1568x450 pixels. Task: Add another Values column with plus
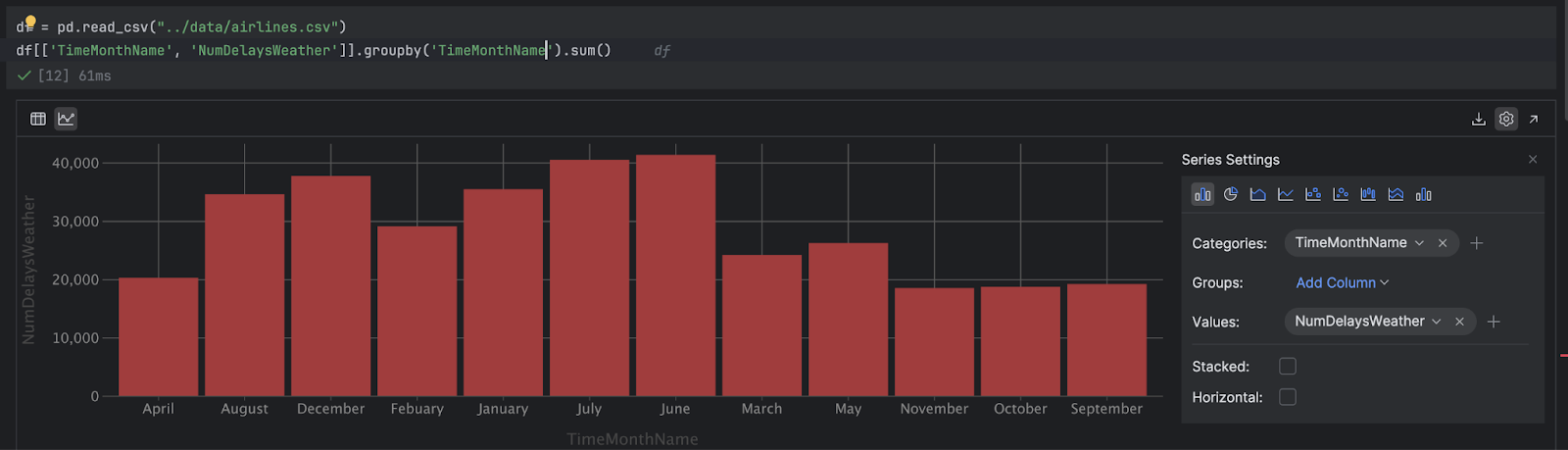tap(1494, 322)
